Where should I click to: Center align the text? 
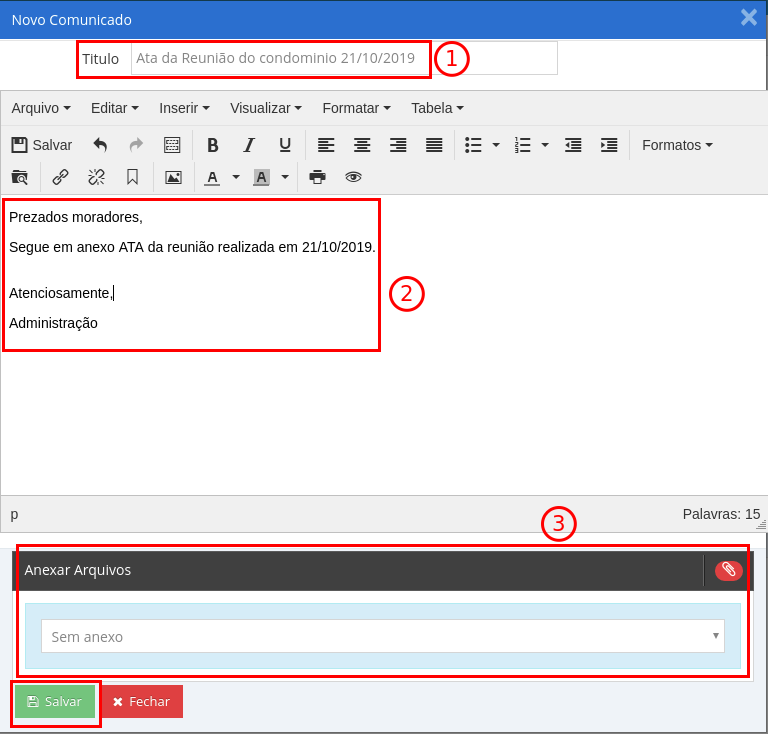362,145
